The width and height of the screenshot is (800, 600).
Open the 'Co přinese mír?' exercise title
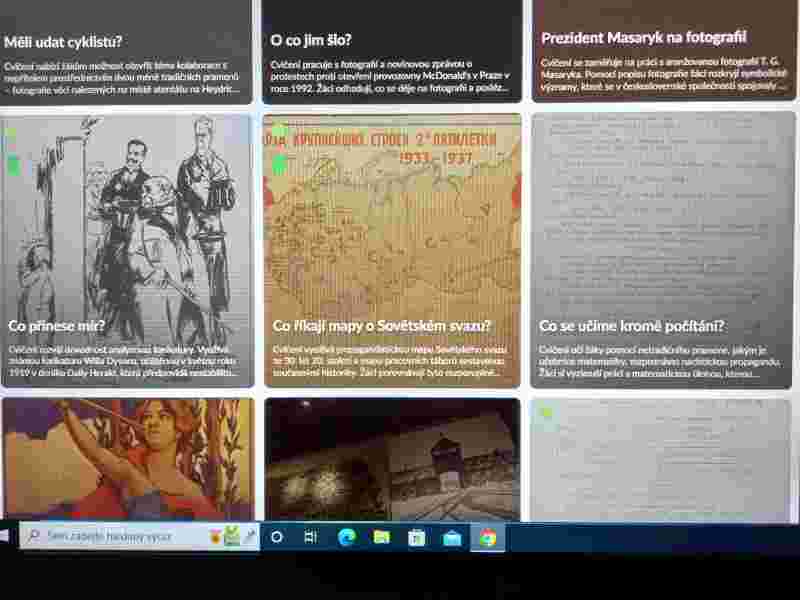coord(57,326)
